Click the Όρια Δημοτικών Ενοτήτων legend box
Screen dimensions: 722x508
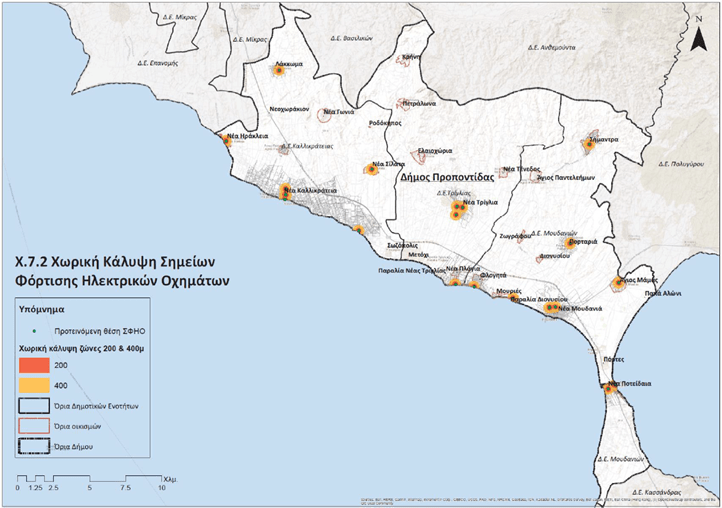(36, 406)
